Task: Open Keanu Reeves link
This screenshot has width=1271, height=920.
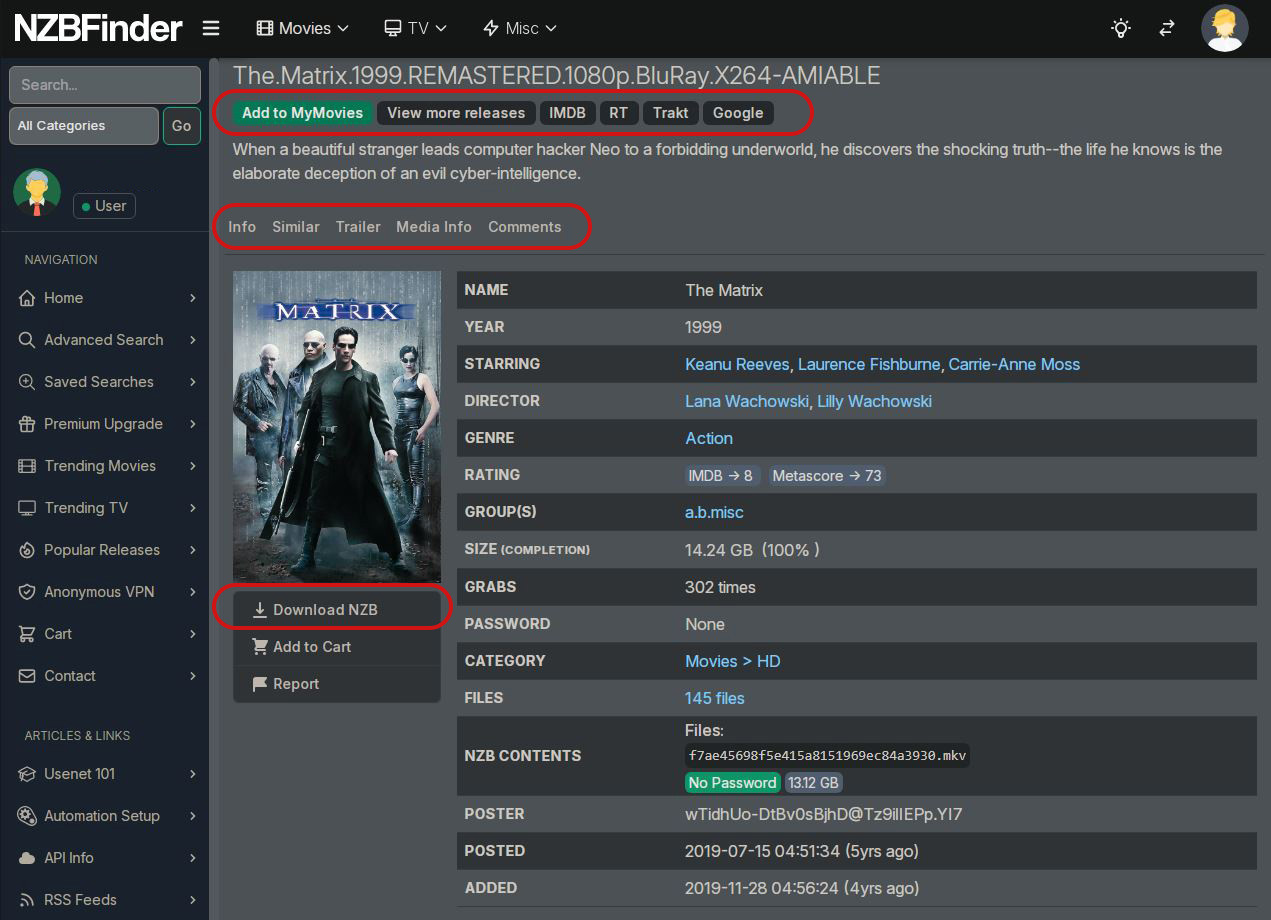Action: pyautogui.click(x=737, y=364)
